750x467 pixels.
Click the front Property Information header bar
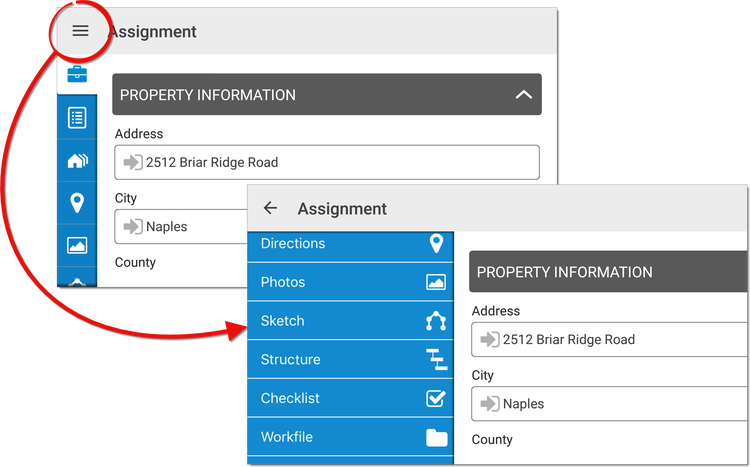point(608,272)
